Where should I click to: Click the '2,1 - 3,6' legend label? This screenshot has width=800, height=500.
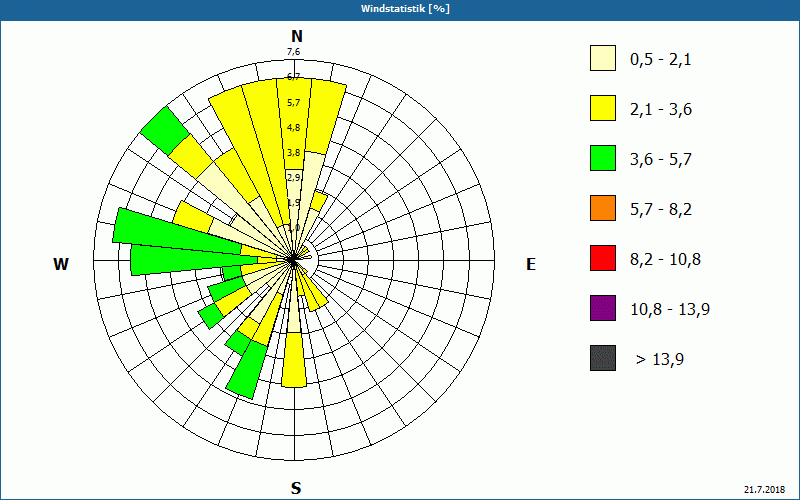(x=661, y=110)
